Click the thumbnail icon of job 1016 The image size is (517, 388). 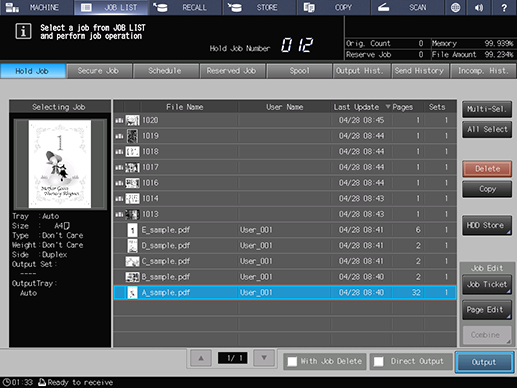pos(132,183)
